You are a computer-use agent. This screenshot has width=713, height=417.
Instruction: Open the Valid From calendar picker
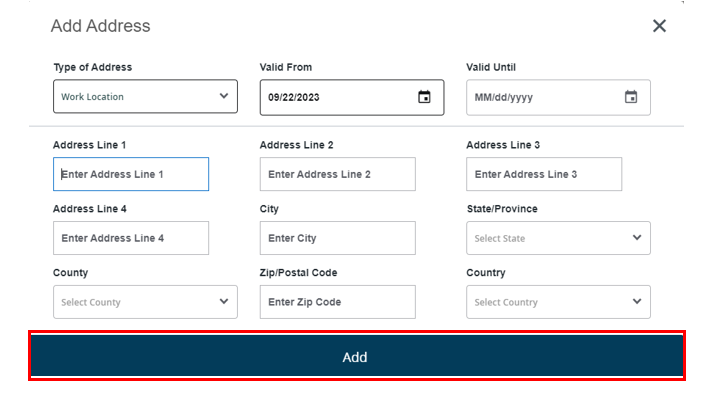[x=424, y=97]
